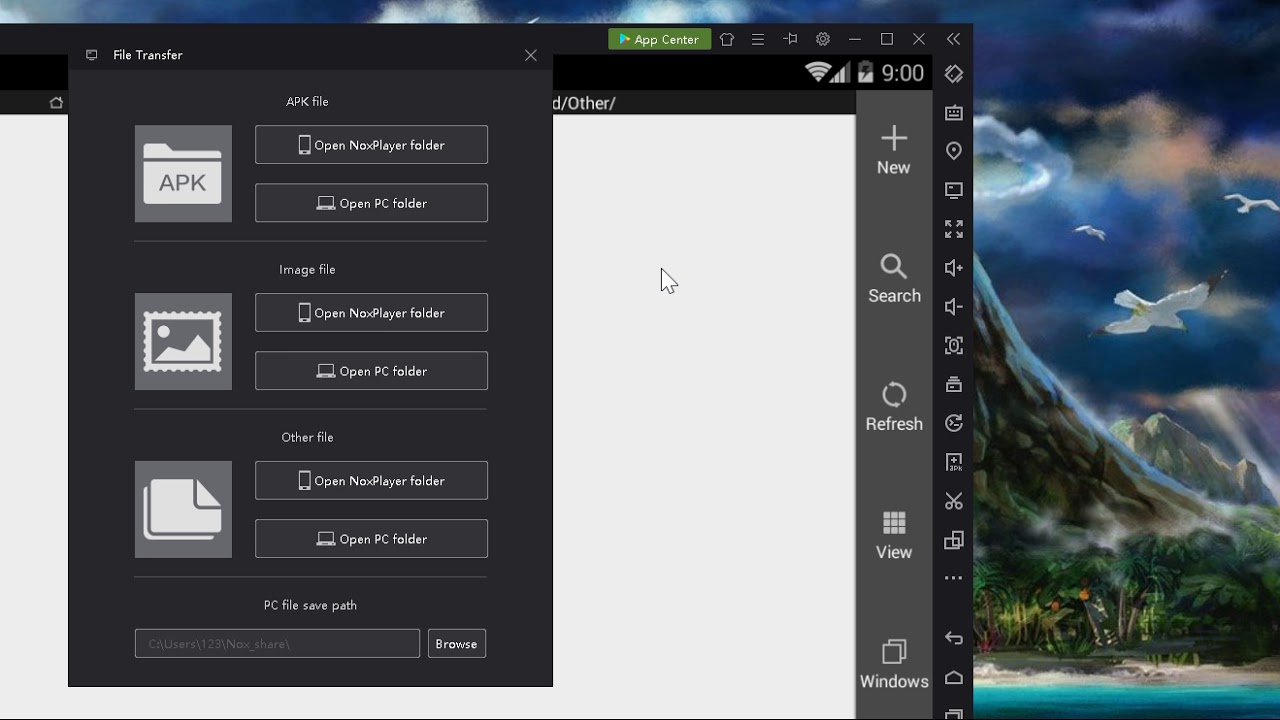Click Android home button in sidebar
1280x720 pixels.
[x=954, y=677]
